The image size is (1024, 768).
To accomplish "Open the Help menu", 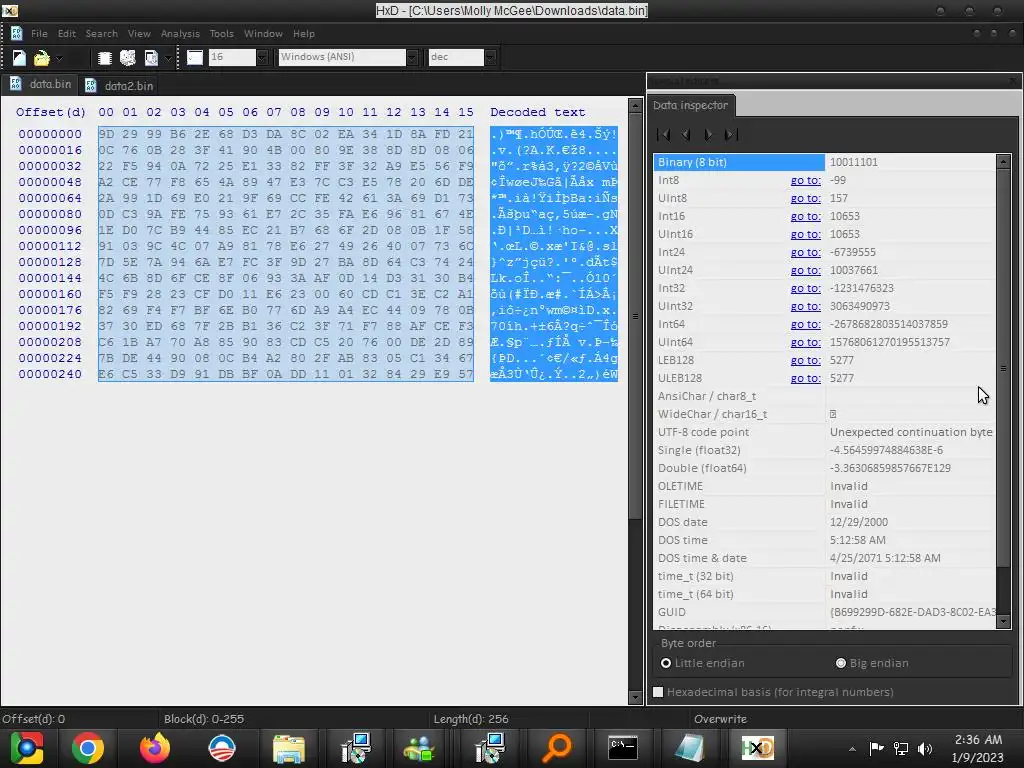I will click(x=304, y=33).
